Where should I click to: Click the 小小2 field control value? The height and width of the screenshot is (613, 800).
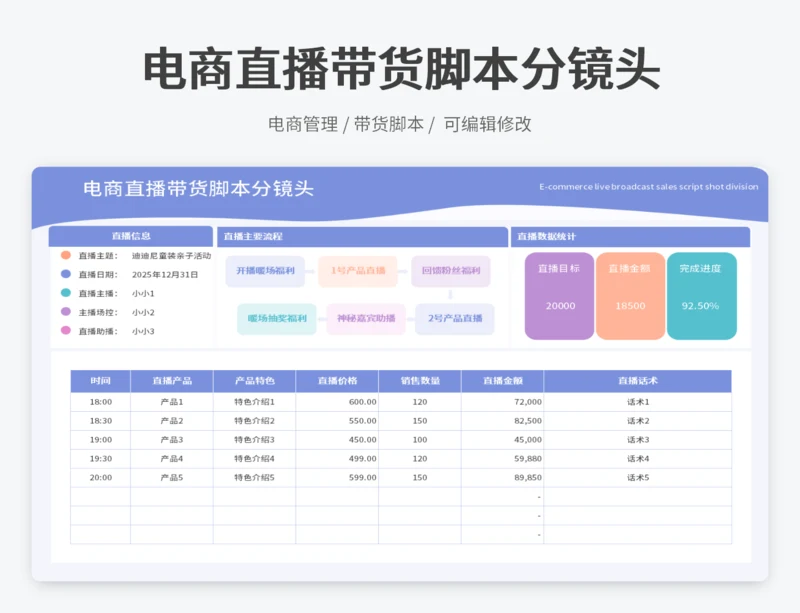coord(143,312)
